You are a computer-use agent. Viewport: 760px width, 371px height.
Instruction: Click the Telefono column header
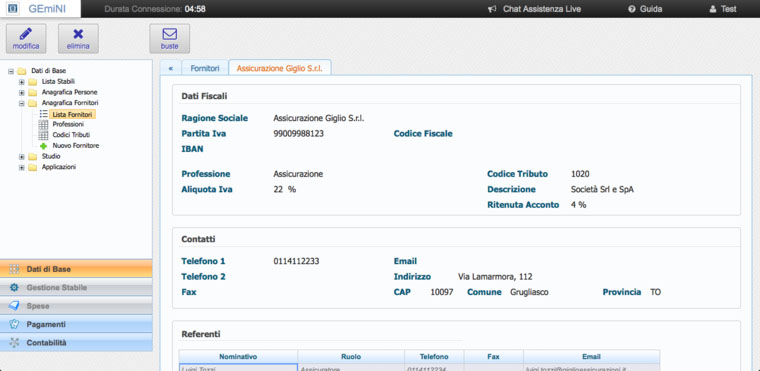point(434,356)
